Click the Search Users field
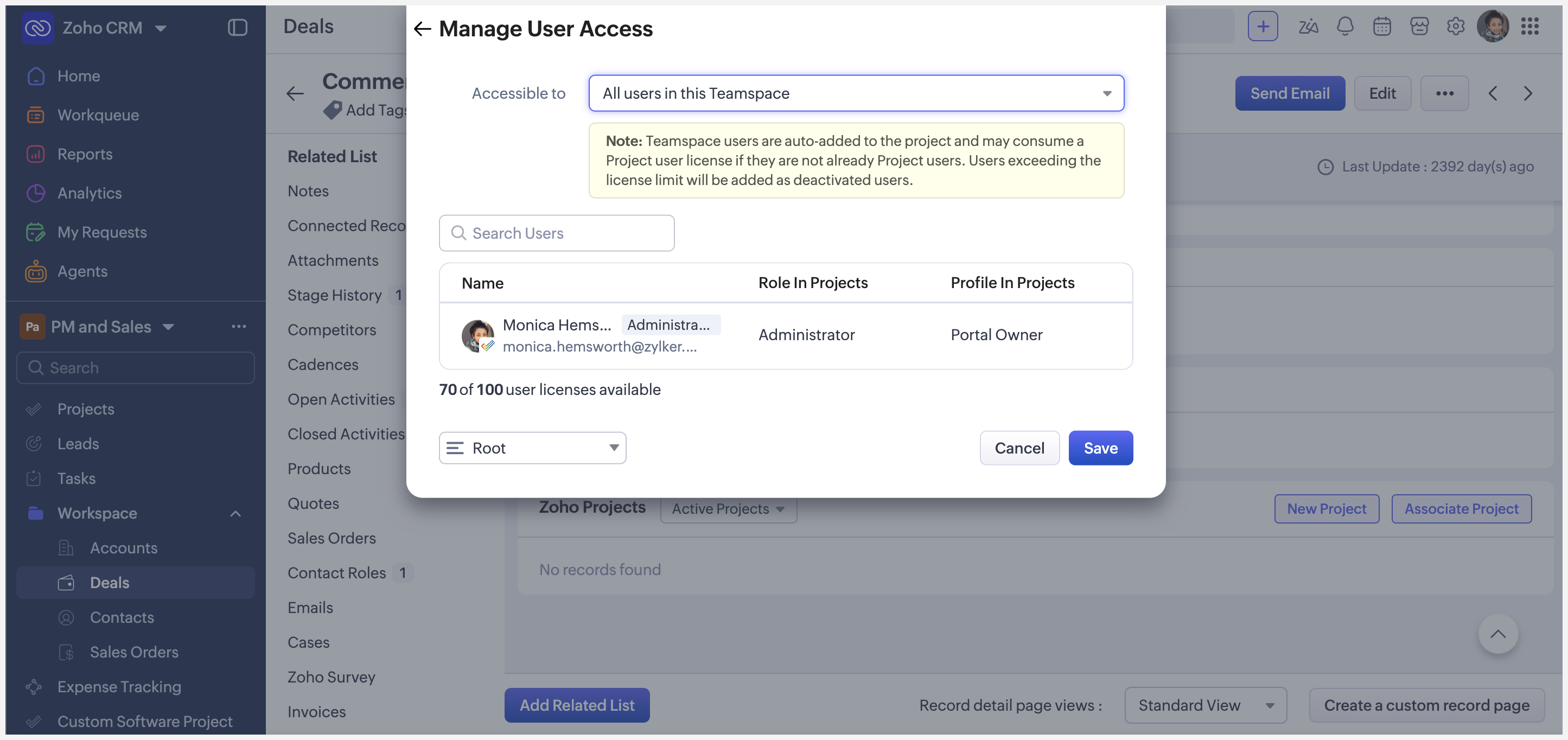1568x740 pixels. (556, 232)
